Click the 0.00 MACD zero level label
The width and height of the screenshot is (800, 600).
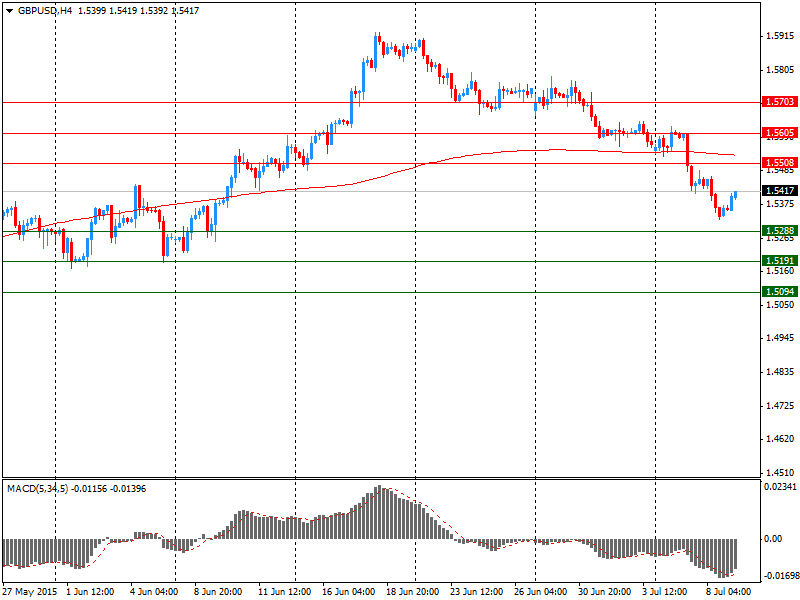773,539
